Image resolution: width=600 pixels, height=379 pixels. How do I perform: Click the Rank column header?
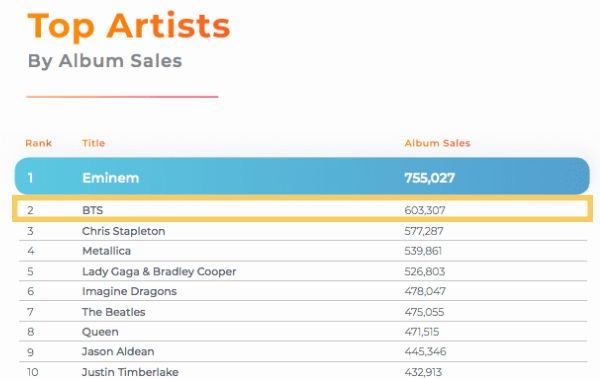pyautogui.click(x=38, y=143)
